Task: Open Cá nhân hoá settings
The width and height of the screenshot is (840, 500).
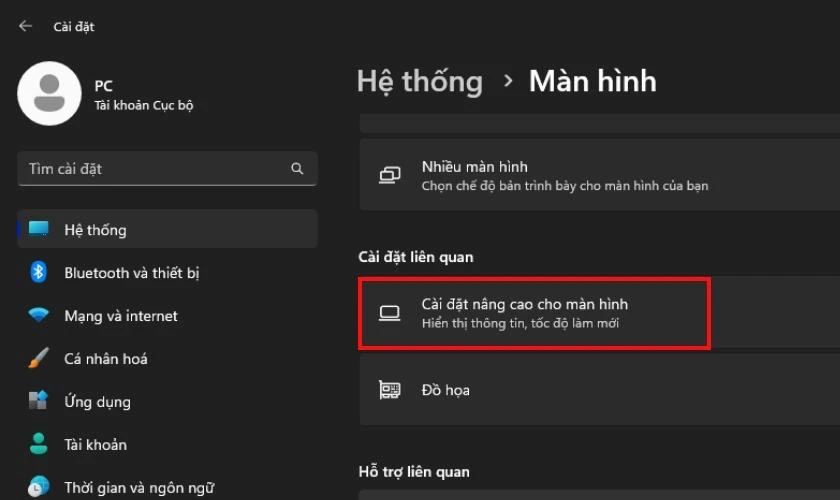Action: click(168, 359)
